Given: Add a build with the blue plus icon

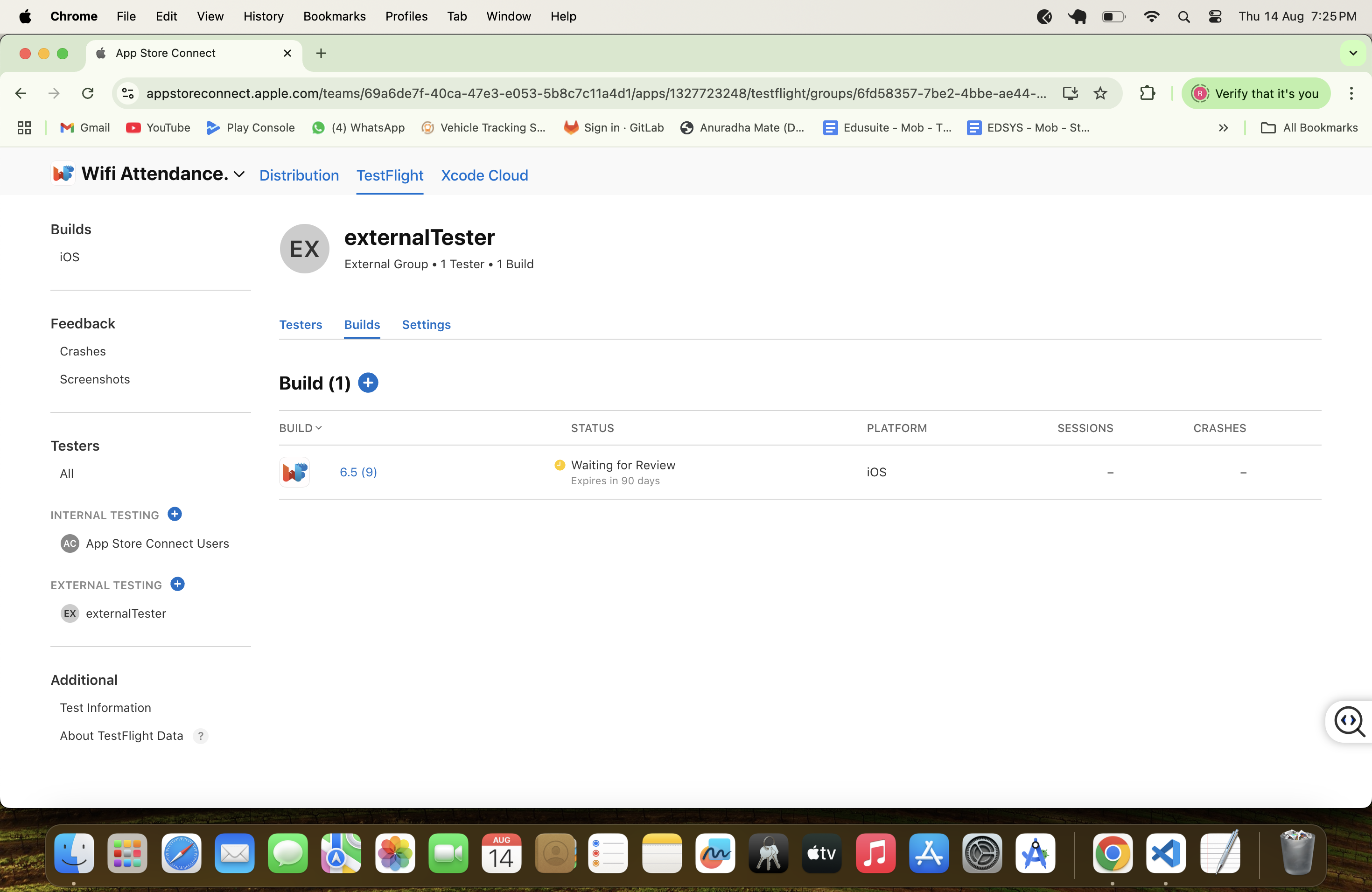Looking at the screenshot, I should pos(368,383).
